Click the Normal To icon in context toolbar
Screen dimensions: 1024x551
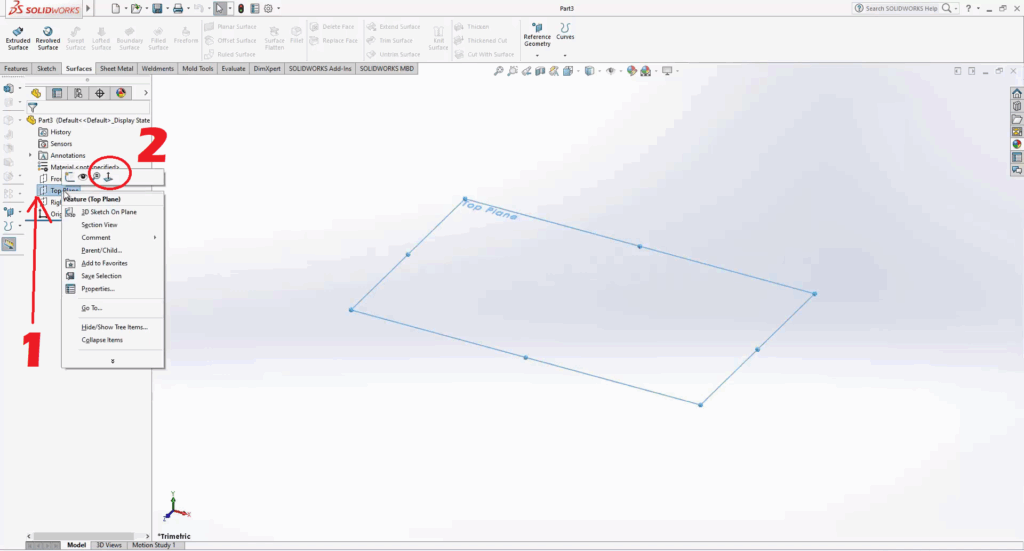108,177
